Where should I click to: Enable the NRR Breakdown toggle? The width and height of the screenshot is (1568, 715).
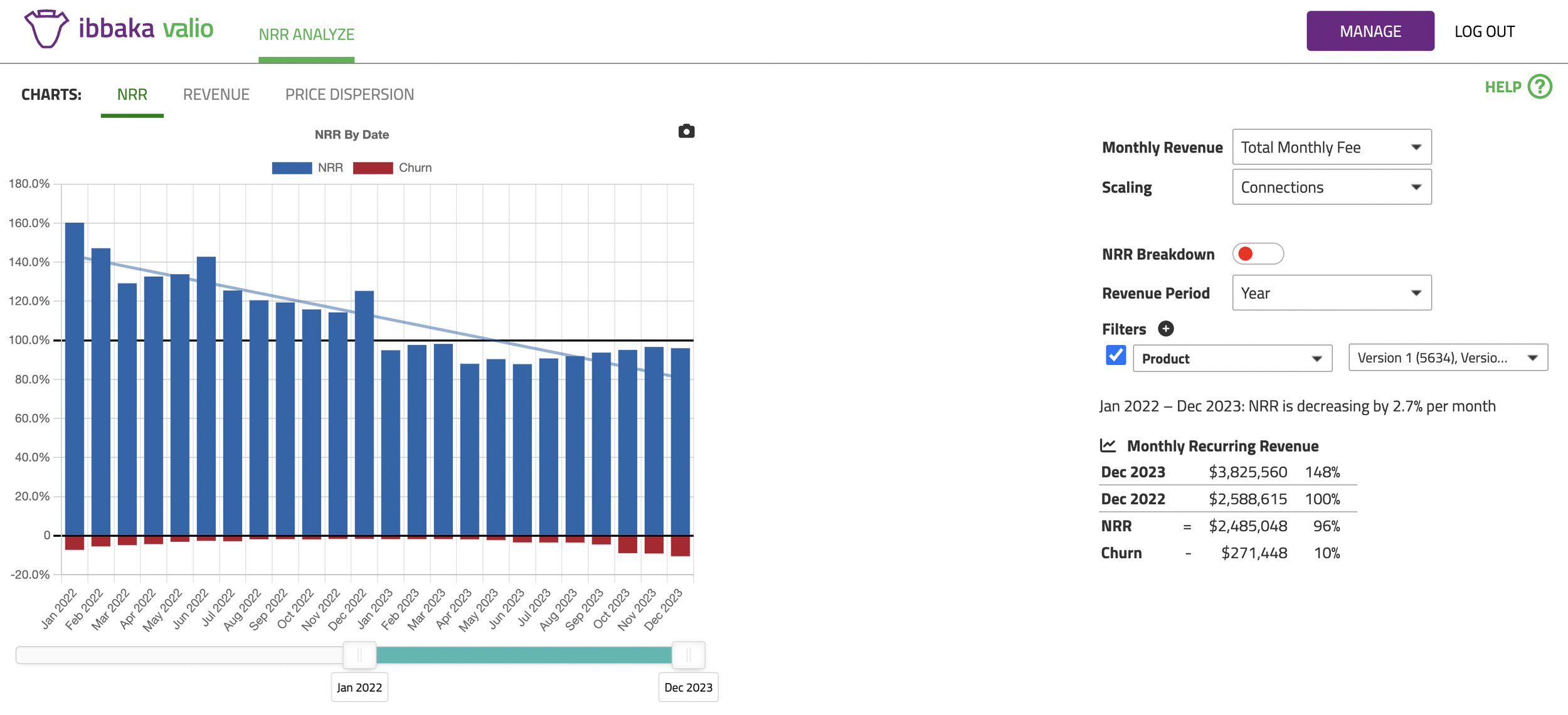[x=1258, y=254]
